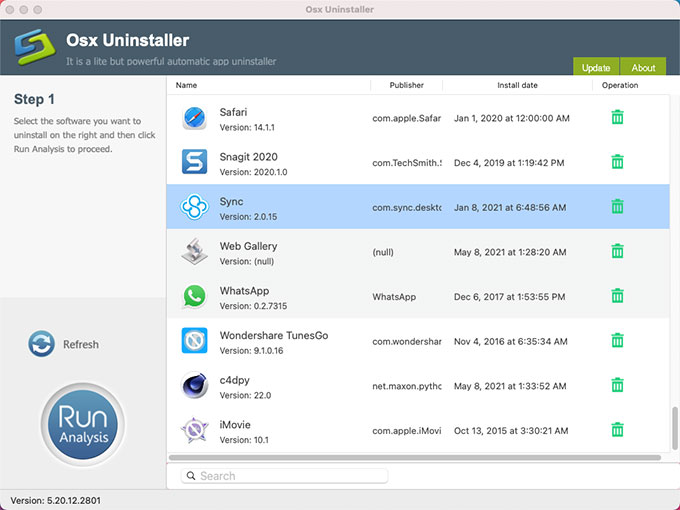Image resolution: width=680 pixels, height=510 pixels.
Task: Delete Web Gallery using its trash icon
Action: pyautogui.click(x=617, y=251)
